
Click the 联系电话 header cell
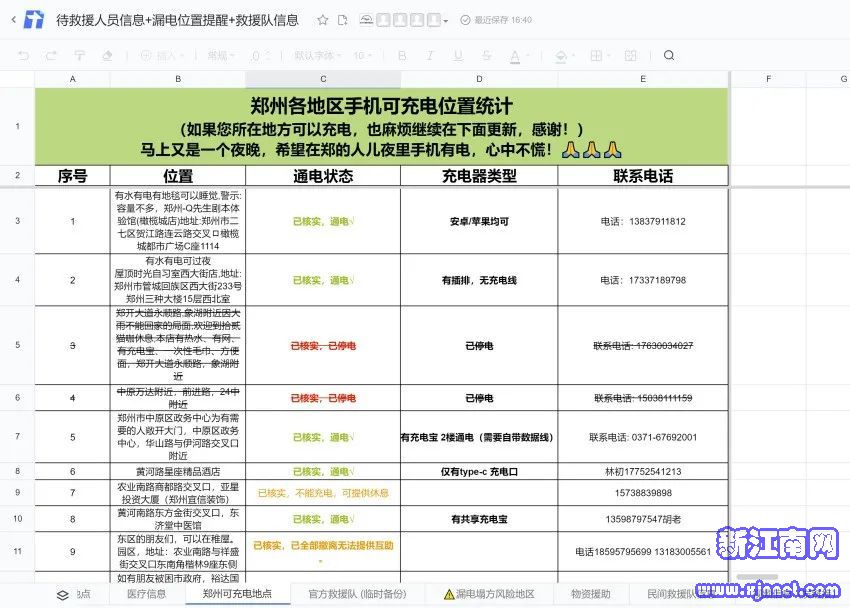click(643, 176)
